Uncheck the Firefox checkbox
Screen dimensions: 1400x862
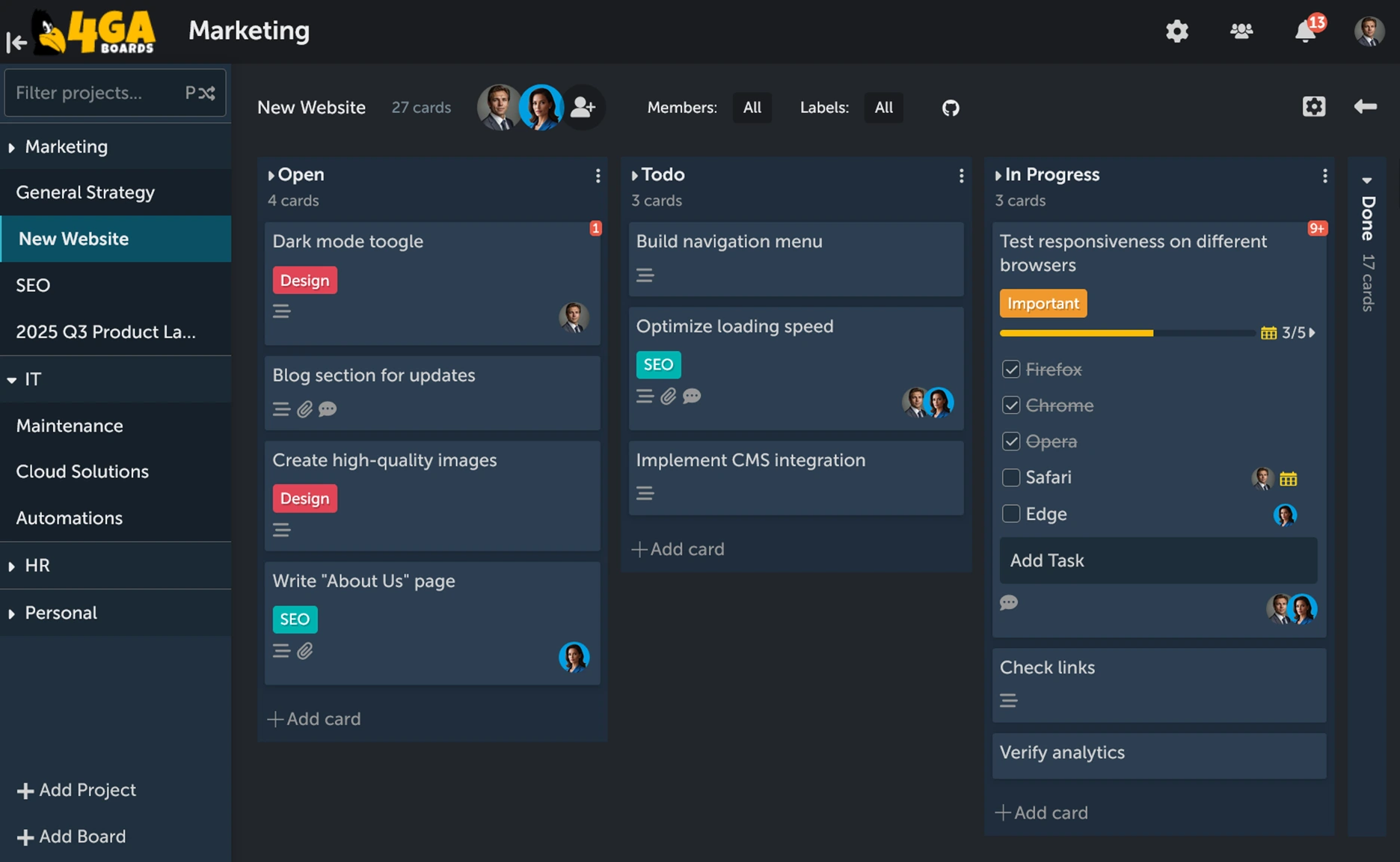point(1011,369)
